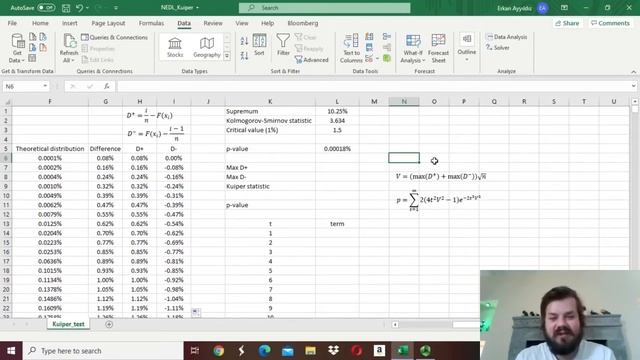Expand the Data Types gallery
Image resolution: width=640 pixels, height=360 pixels.
pos(227,56)
